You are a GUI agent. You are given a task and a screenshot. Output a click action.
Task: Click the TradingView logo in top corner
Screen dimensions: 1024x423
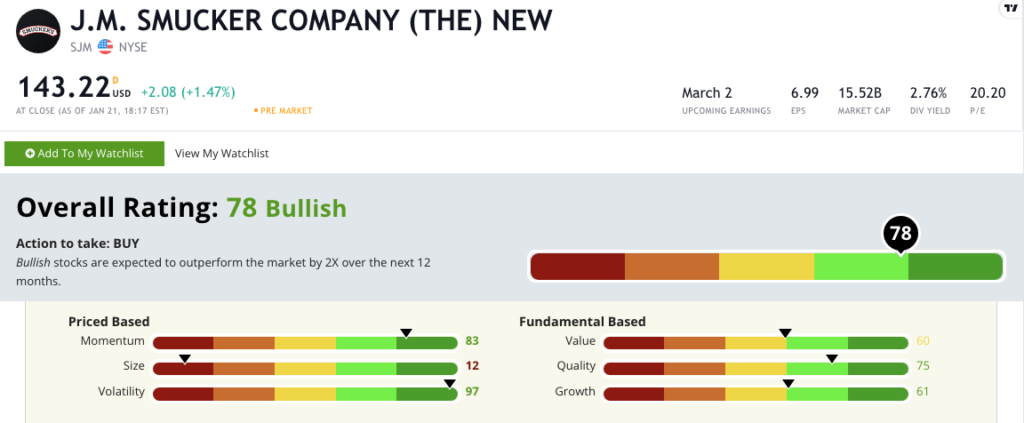1012,8
